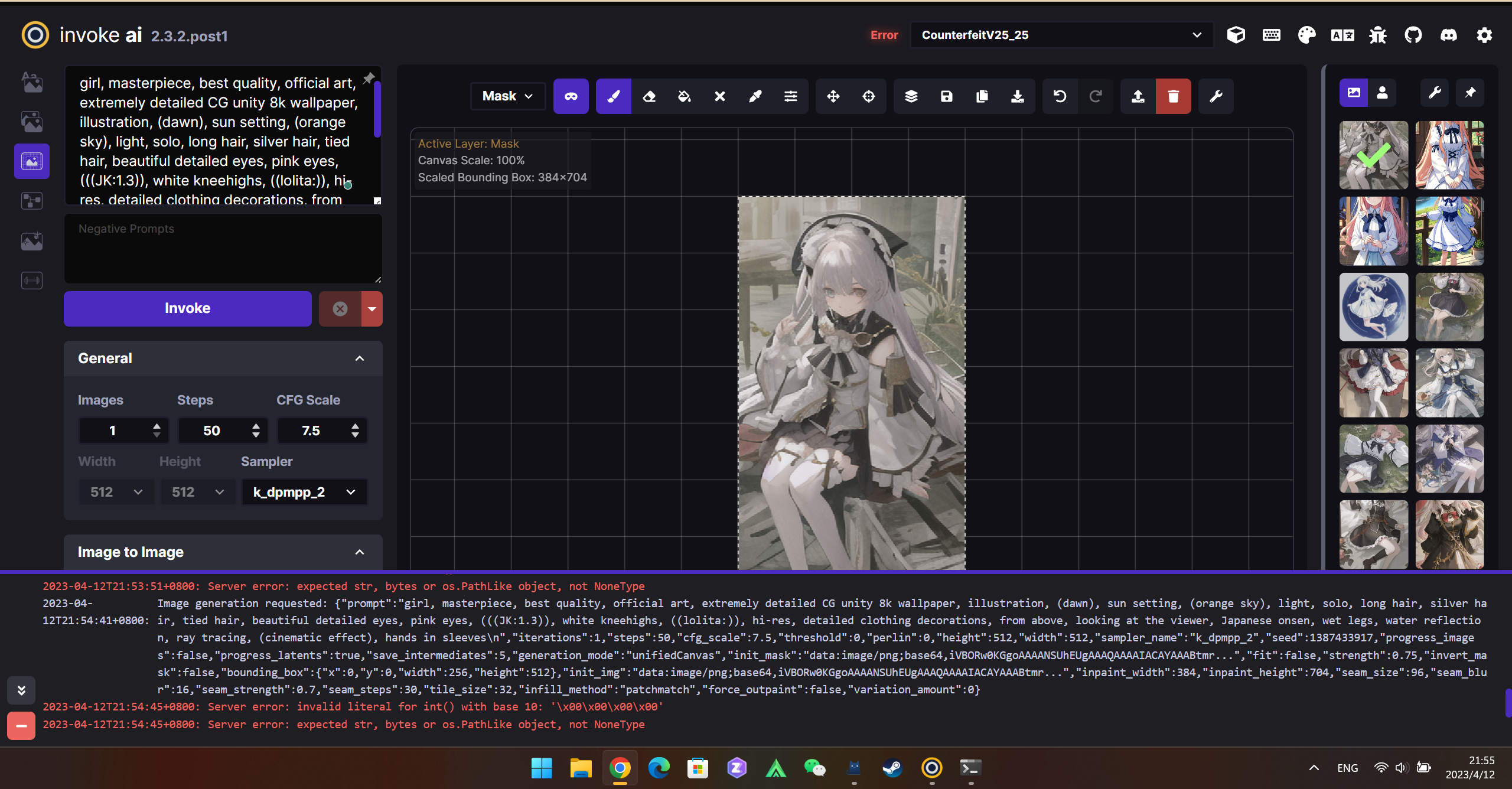This screenshot has width=1512, height=789.
Task: Pick the Fill Bounding Box tool
Action: [x=684, y=96]
